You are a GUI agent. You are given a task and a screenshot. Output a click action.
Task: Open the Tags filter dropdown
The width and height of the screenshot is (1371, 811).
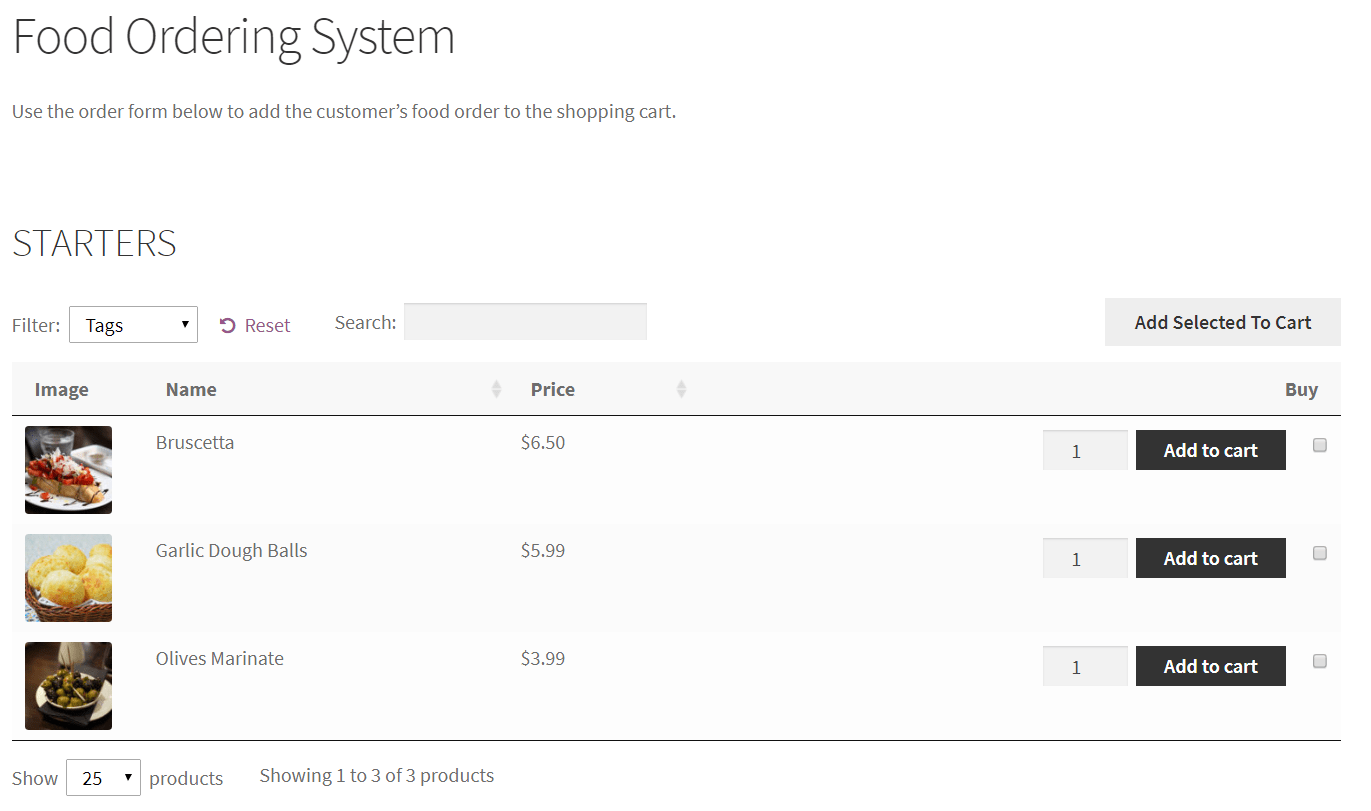click(133, 324)
